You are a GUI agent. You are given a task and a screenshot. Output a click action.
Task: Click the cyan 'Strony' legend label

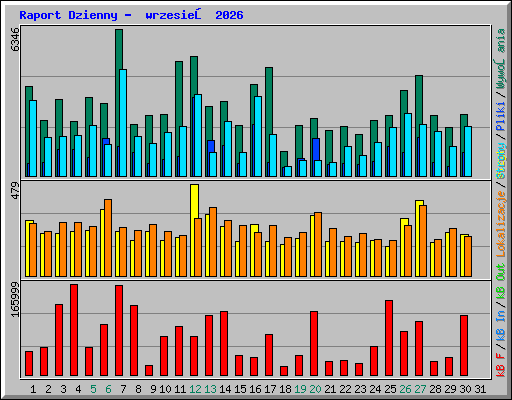pyautogui.click(x=501, y=160)
